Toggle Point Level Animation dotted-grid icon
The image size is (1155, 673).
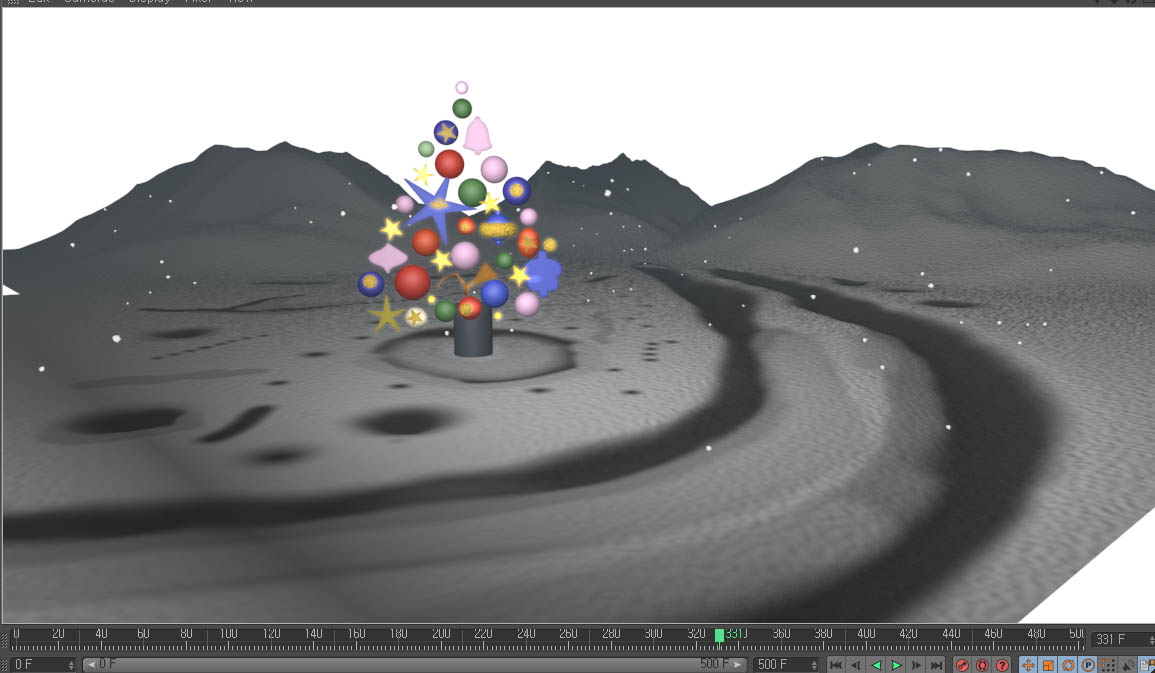coord(1108,665)
